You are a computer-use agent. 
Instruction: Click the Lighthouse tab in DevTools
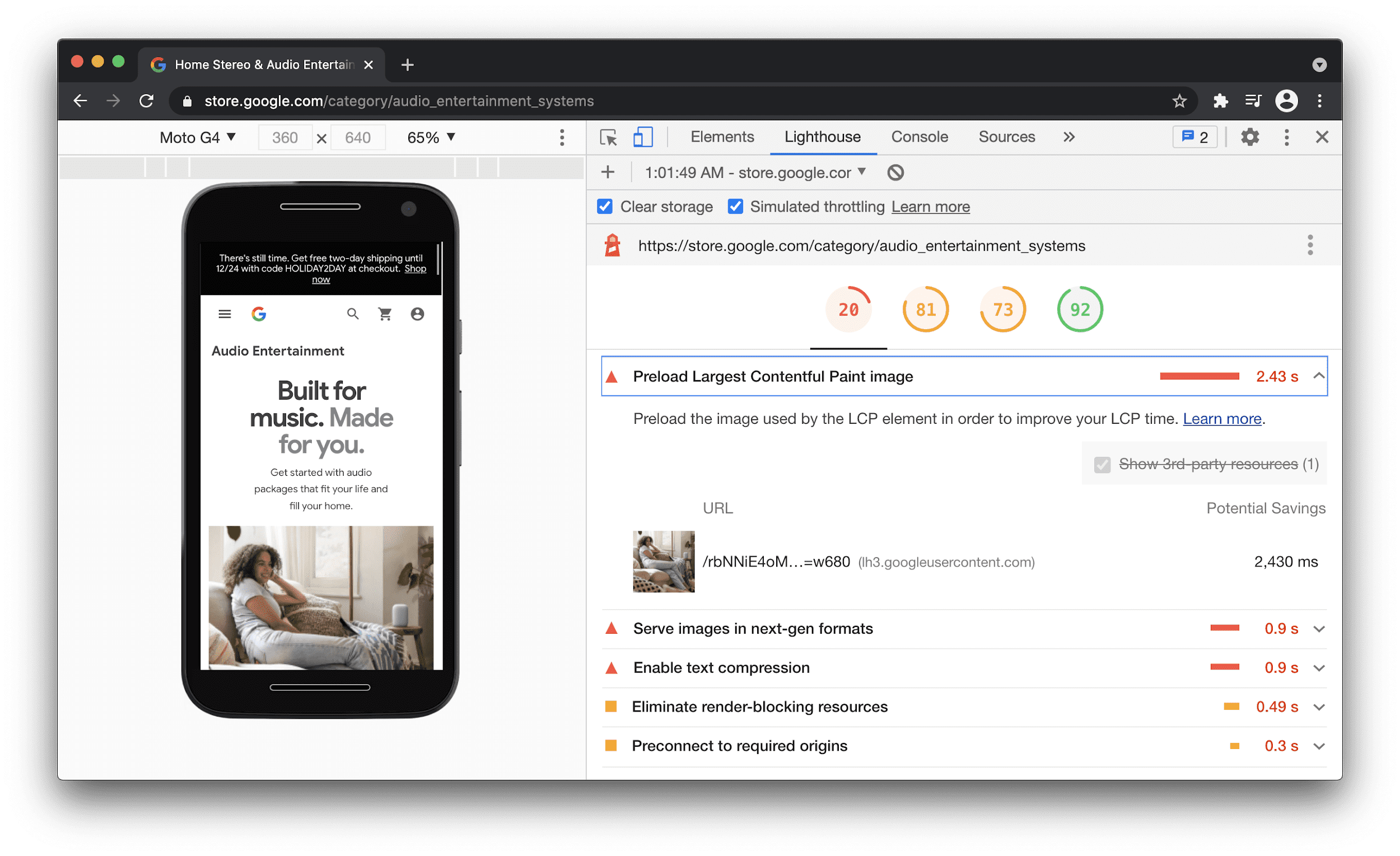tap(821, 138)
